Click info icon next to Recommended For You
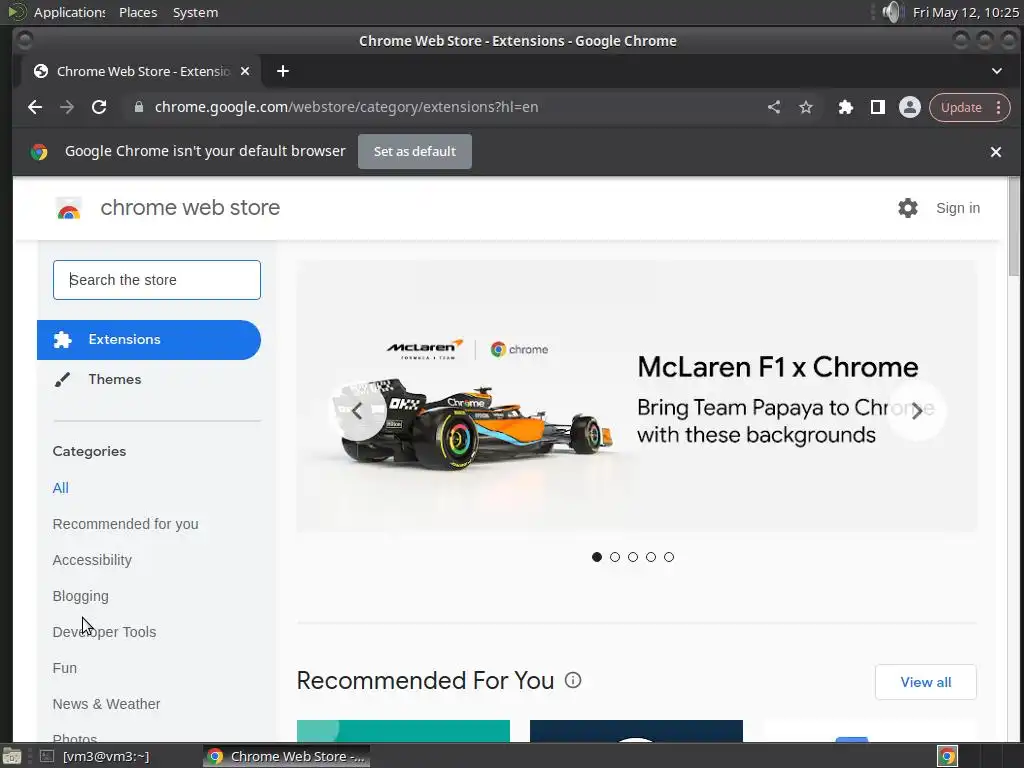This screenshot has width=1024, height=768. (x=573, y=680)
